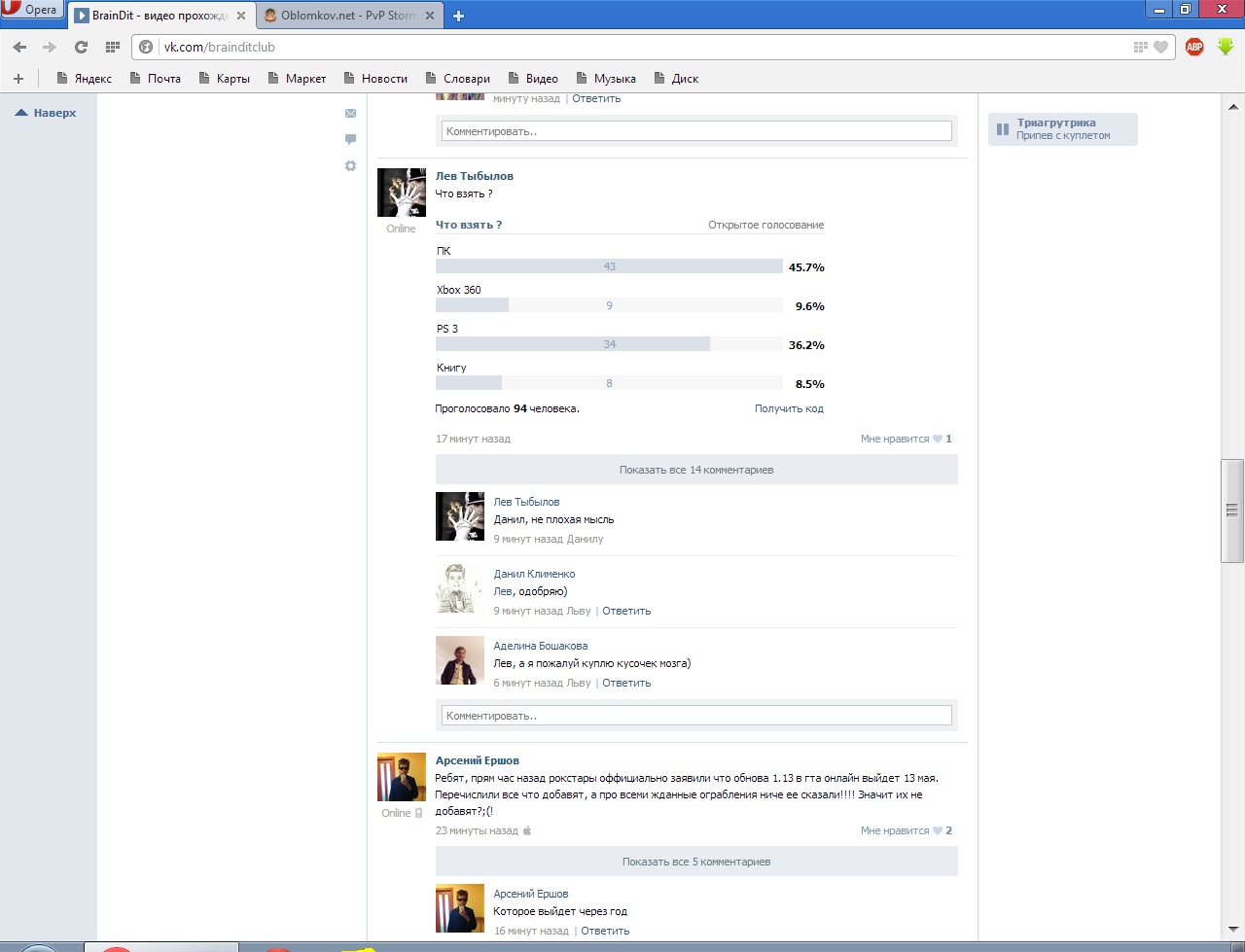Screen dimensions: 1245x952
Task: Open the Opera main menu
Action: pyautogui.click(x=32, y=11)
